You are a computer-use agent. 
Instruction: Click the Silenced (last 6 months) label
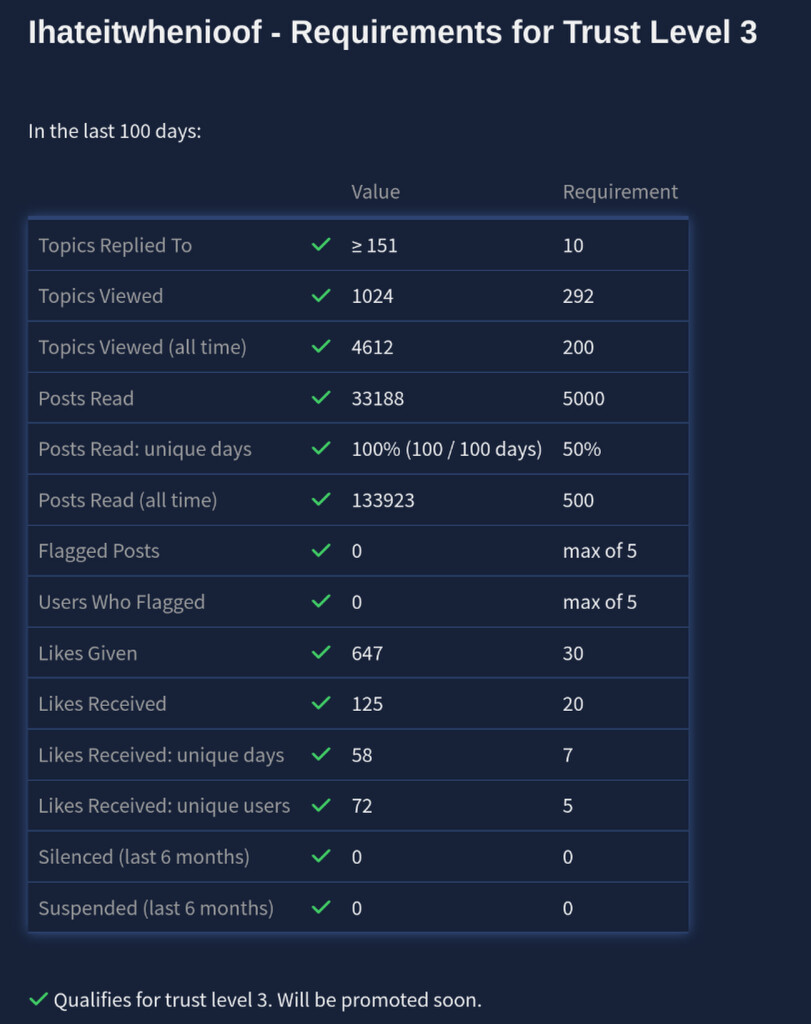pyautogui.click(x=144, y=857)
